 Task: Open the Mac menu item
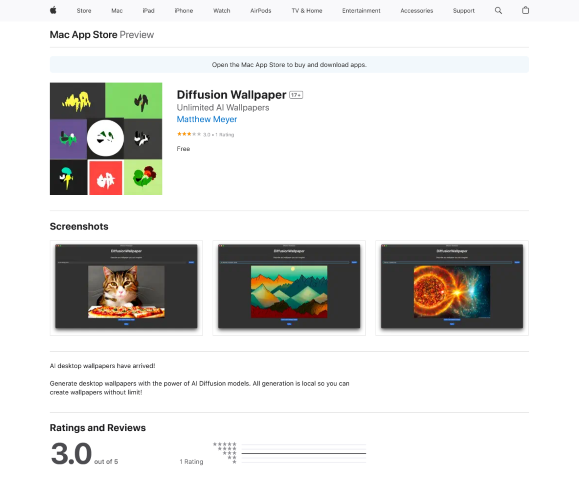tap(117, 11)
